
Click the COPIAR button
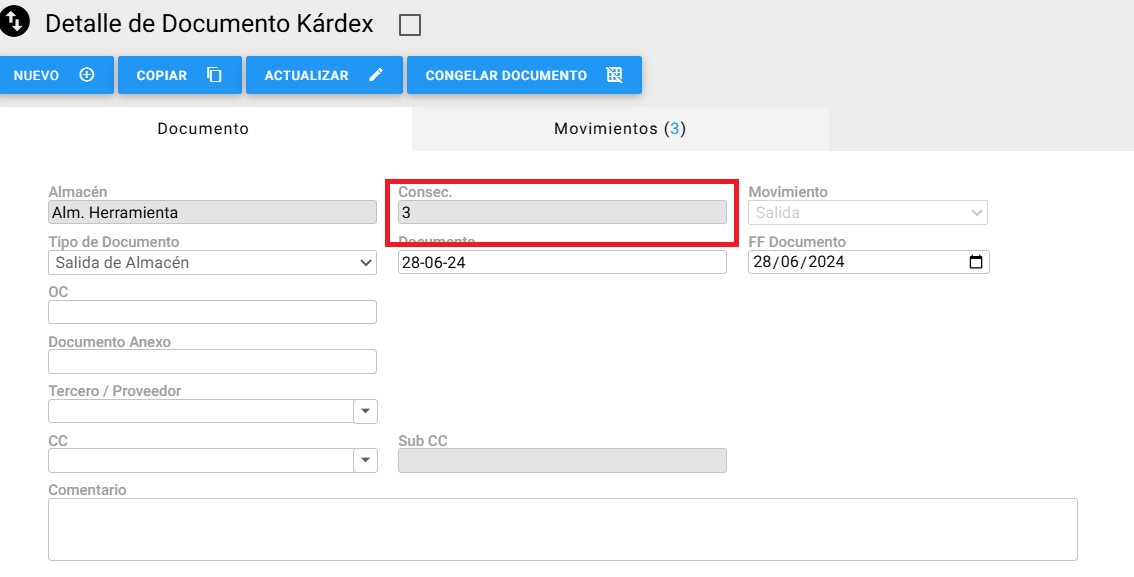click(x=180, y=75)
